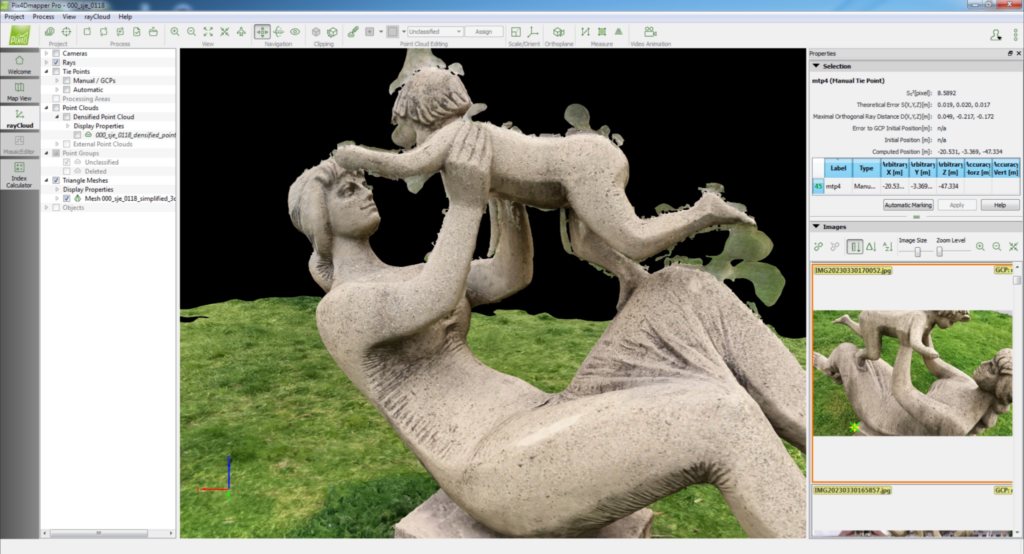
Task: Uncheck the Triangle Meshes checkbox
Action: pos(56,180)
